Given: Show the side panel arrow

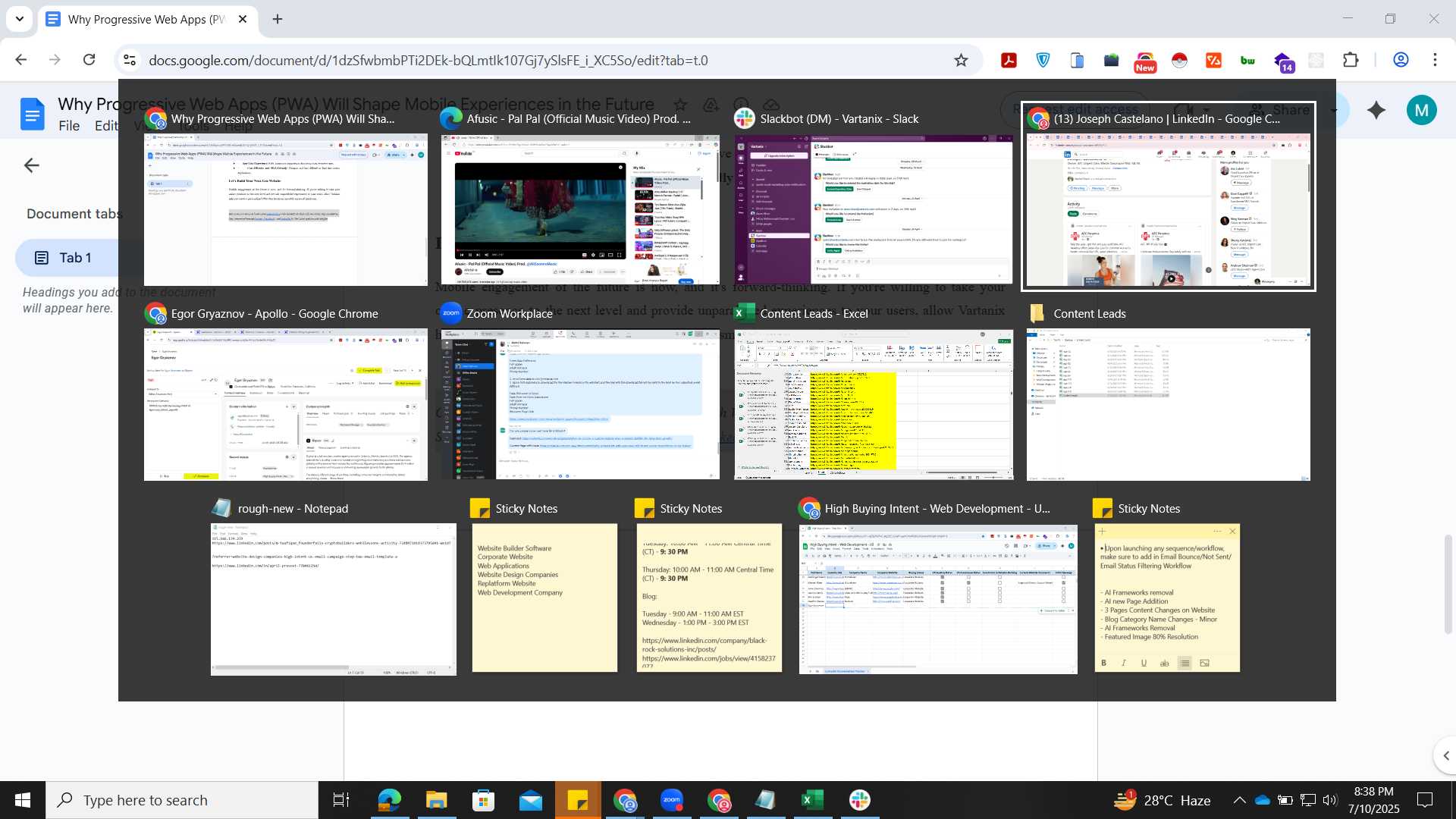Looking at the screenshot, I should (1445, 755).
